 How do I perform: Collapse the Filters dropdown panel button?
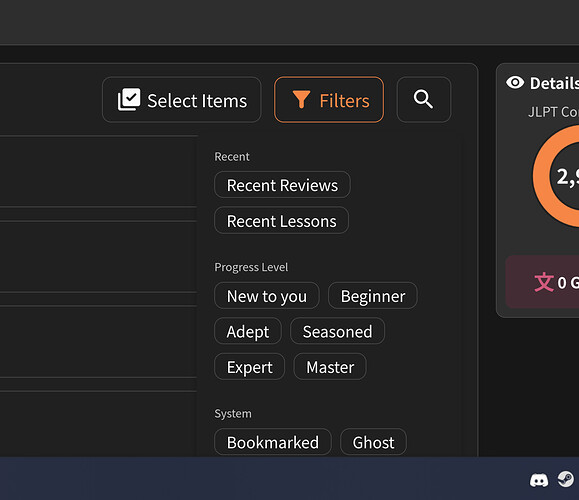click(x=329, y=100)
